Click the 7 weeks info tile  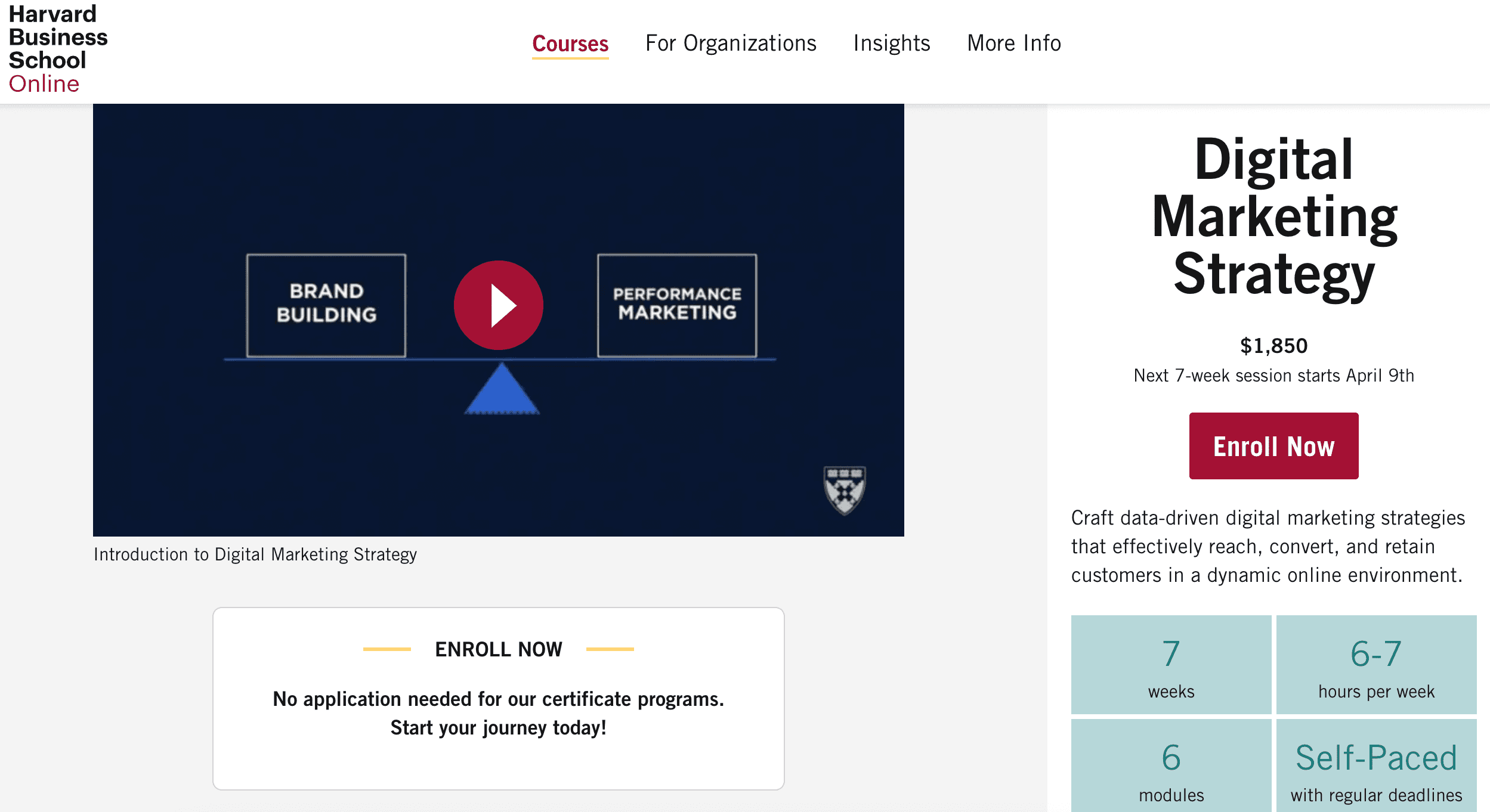tap(1171, 665)
